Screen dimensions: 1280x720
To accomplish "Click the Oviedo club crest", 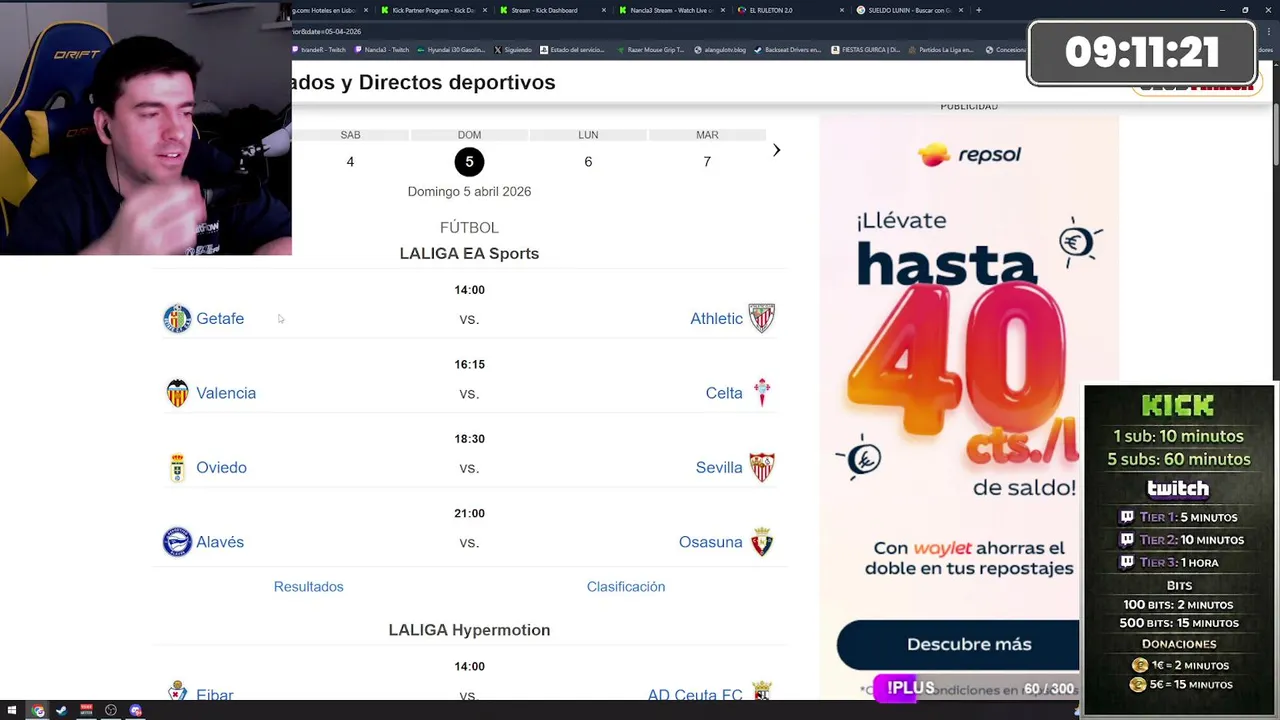I will click(x=177, y=467).
